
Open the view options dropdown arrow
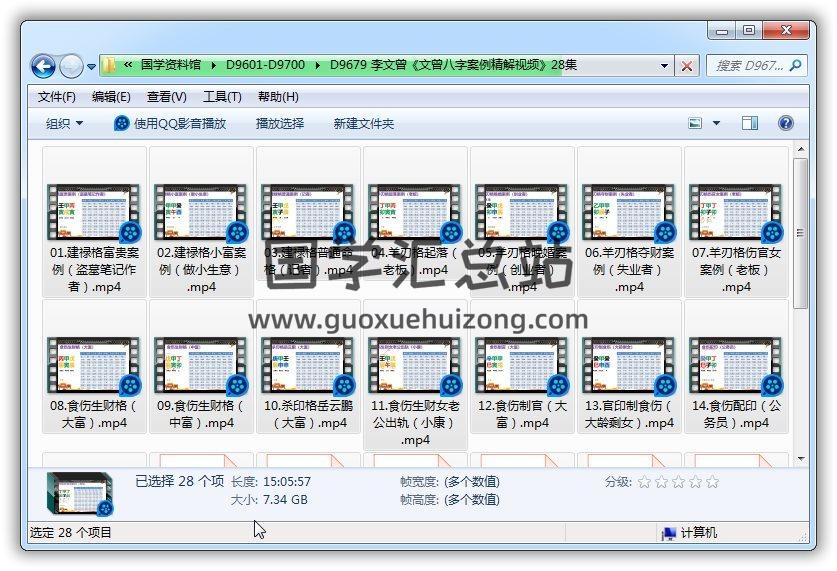coord(716,124)
